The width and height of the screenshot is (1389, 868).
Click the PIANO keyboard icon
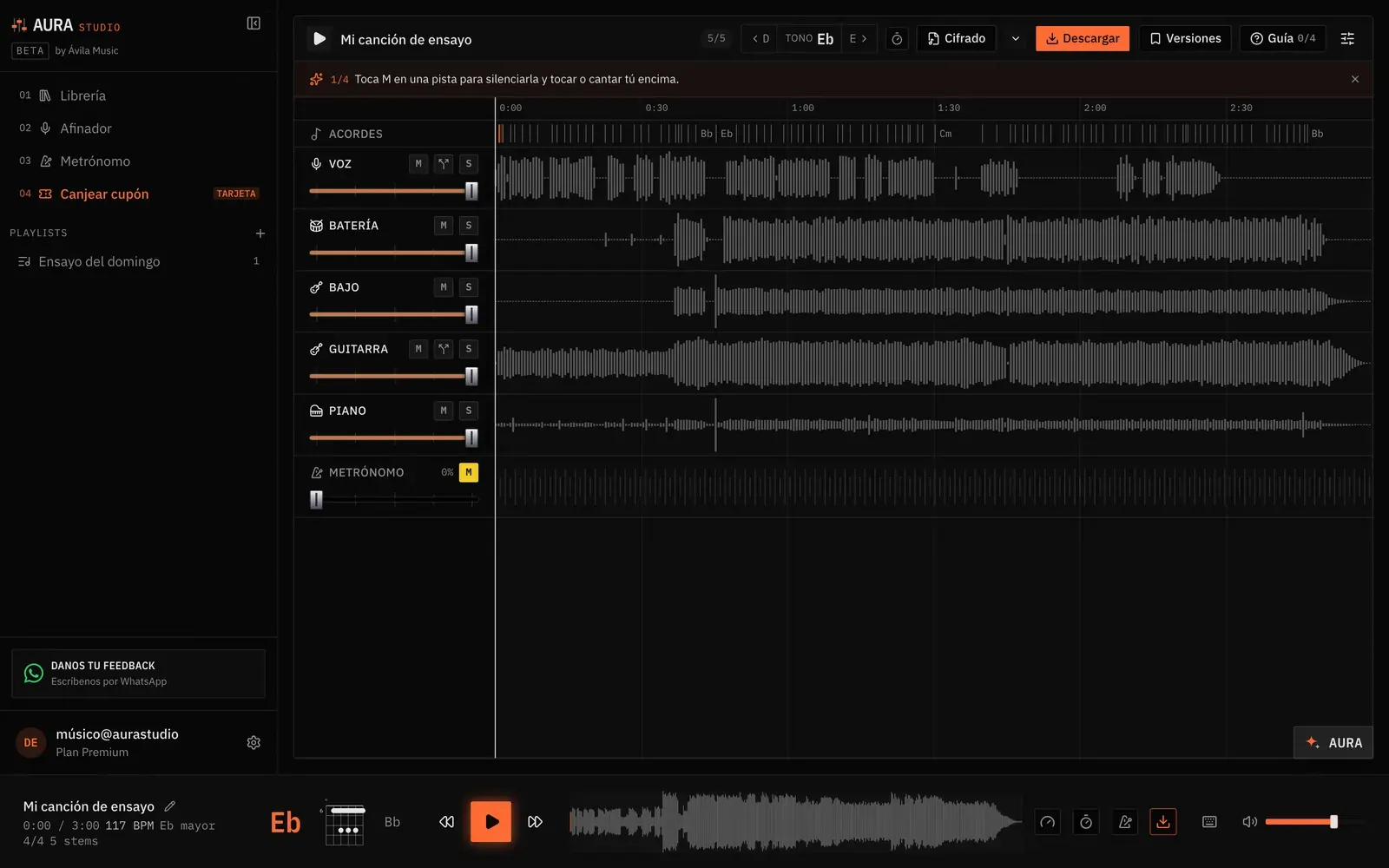click(316, 411)
